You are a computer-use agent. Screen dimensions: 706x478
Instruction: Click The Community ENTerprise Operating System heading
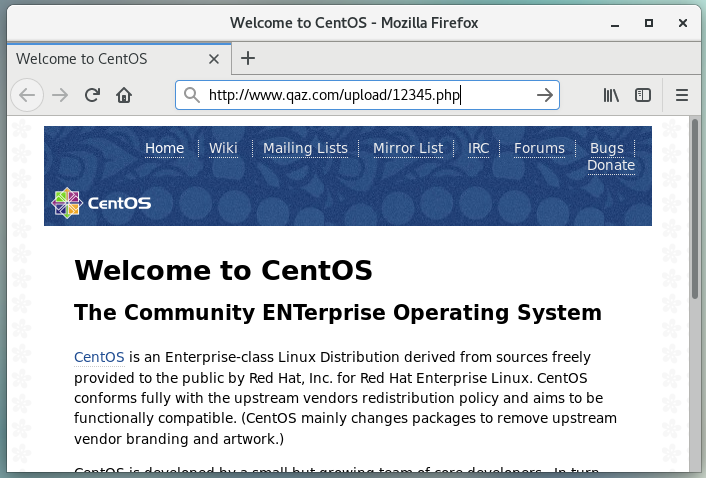point(338,312)
